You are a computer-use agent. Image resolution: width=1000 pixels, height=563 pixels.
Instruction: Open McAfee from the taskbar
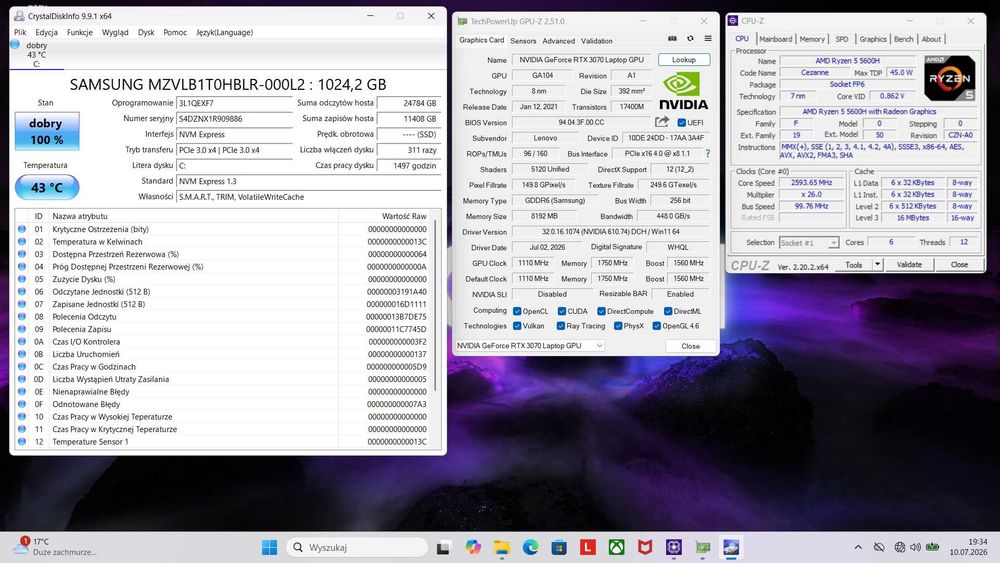[645, 547]
